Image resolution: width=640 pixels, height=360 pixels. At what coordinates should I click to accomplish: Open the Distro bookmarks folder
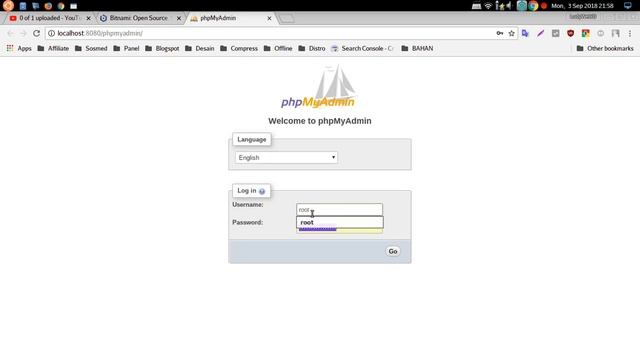pyautogui.click(x=312, y=48)
